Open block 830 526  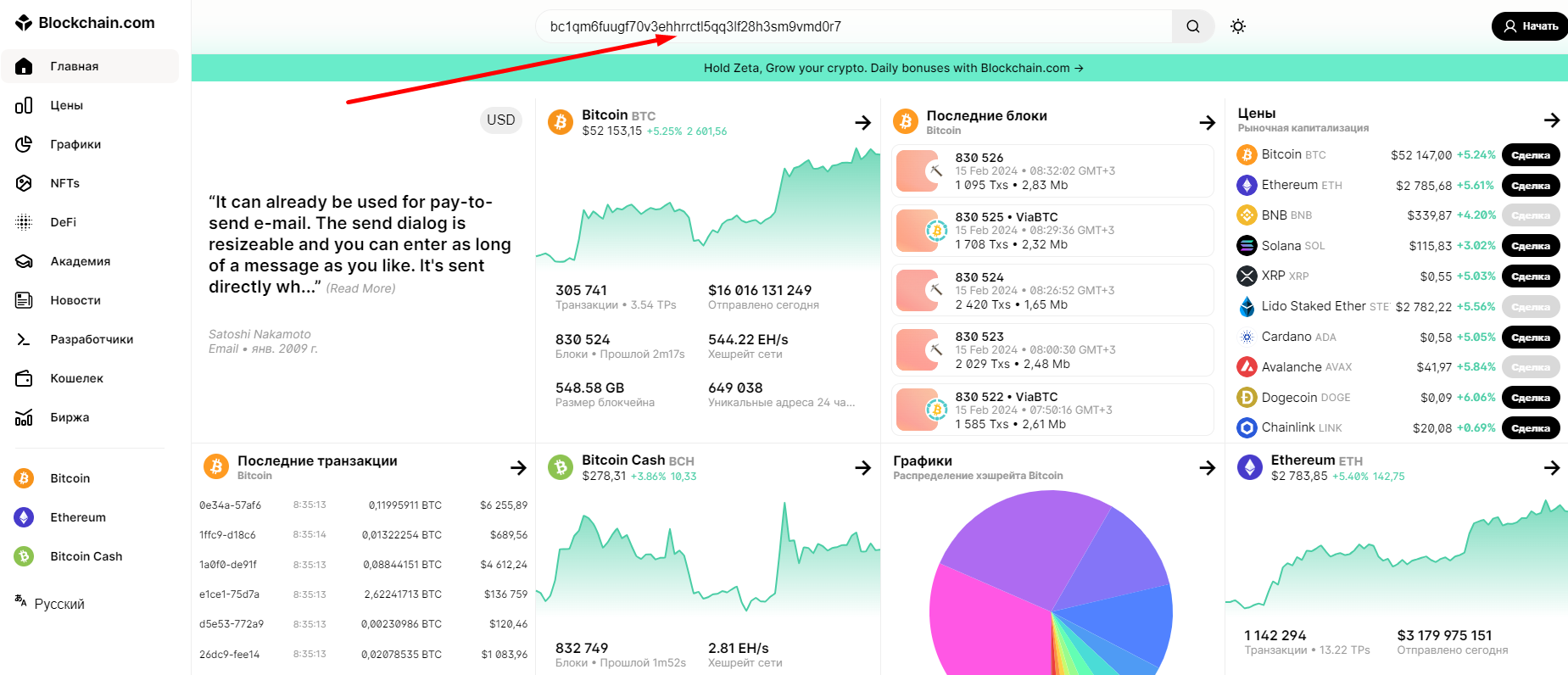pyautogui.click(x=1052, y=171)
